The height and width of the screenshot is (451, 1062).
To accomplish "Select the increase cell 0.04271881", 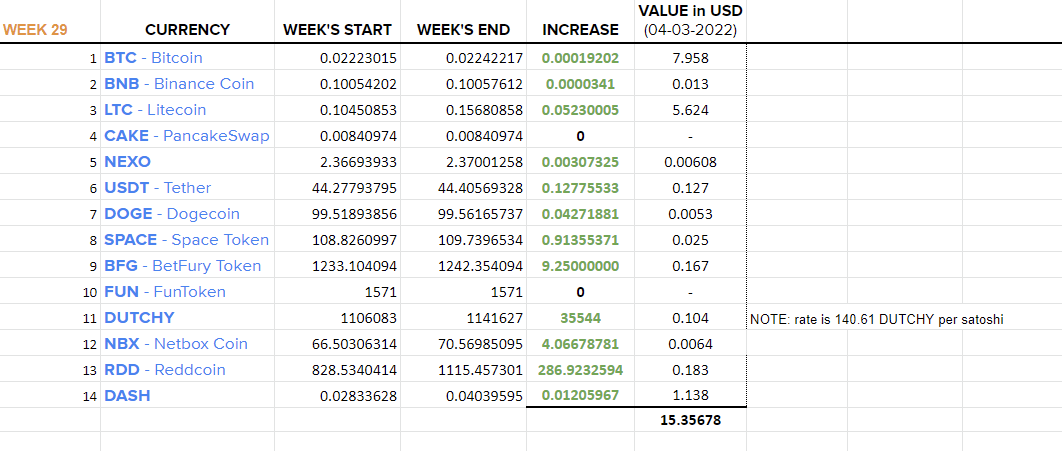I will [x=580, y=214].
